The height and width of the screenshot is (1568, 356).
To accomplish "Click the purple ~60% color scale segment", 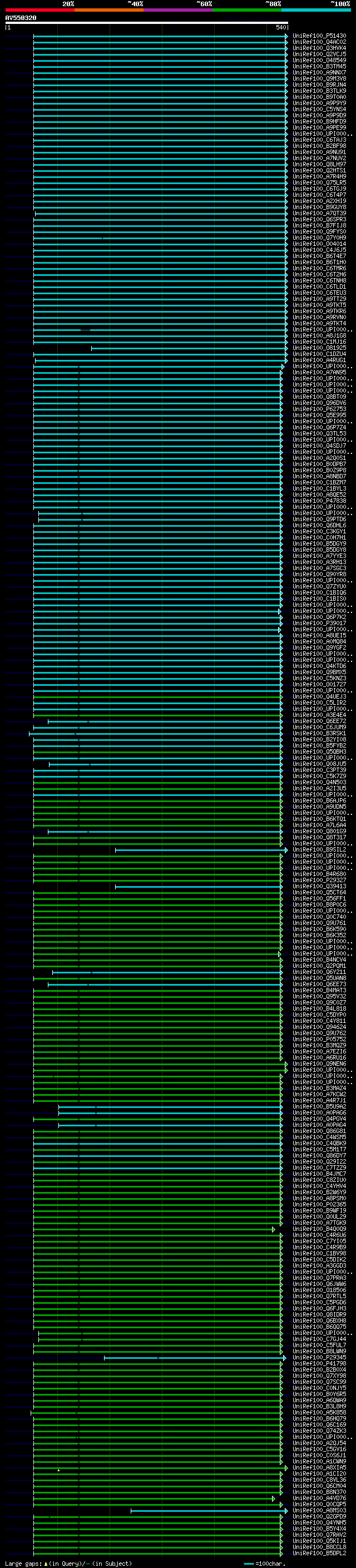I will click(x=179, y=10).
